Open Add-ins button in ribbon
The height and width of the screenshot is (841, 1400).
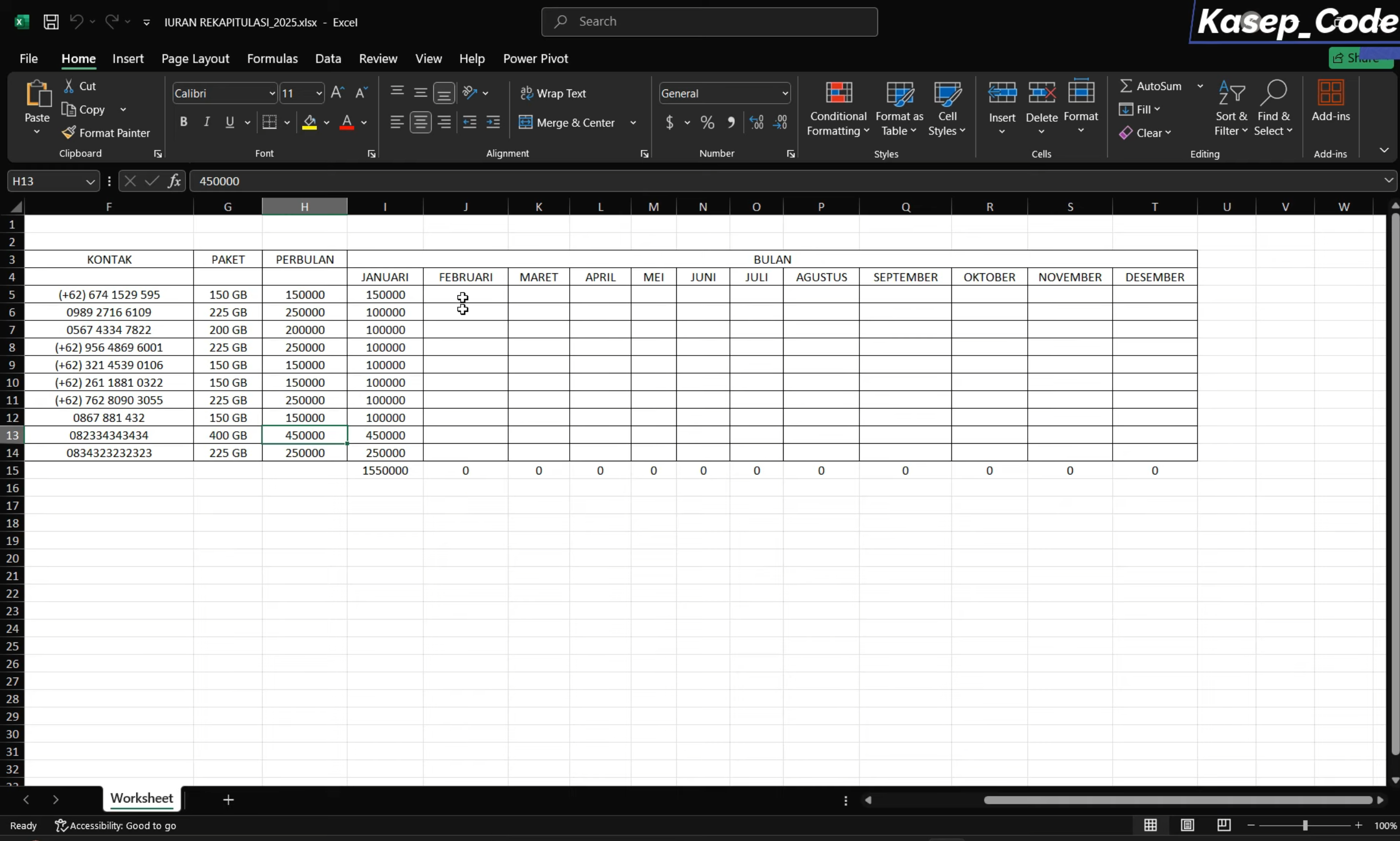(1331, 102)
